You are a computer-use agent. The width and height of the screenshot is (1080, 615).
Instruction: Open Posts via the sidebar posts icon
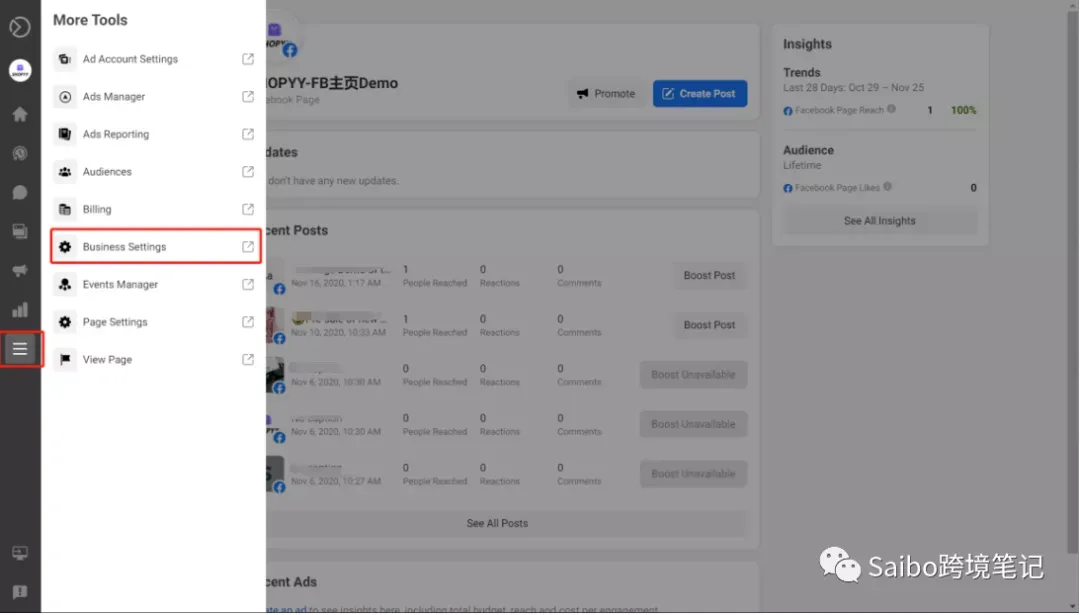click(20, 232)
